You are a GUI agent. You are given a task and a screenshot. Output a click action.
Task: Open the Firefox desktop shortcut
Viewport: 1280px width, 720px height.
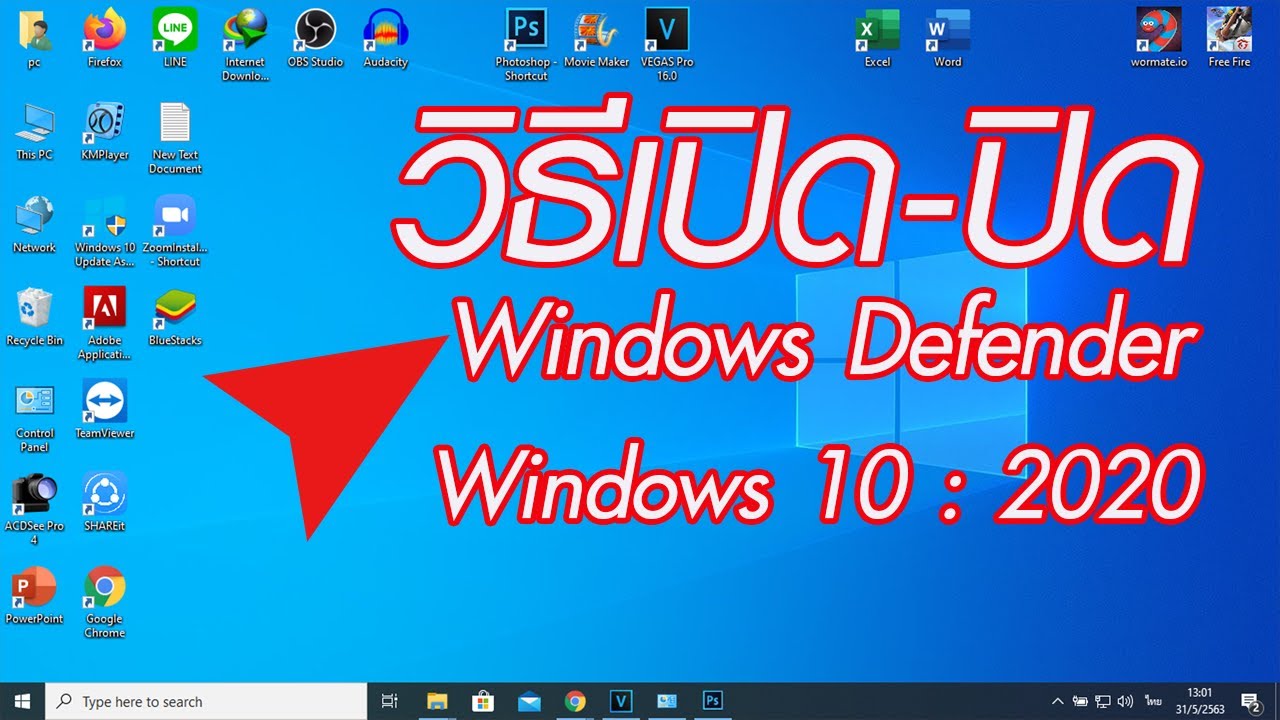pos(104,38)
